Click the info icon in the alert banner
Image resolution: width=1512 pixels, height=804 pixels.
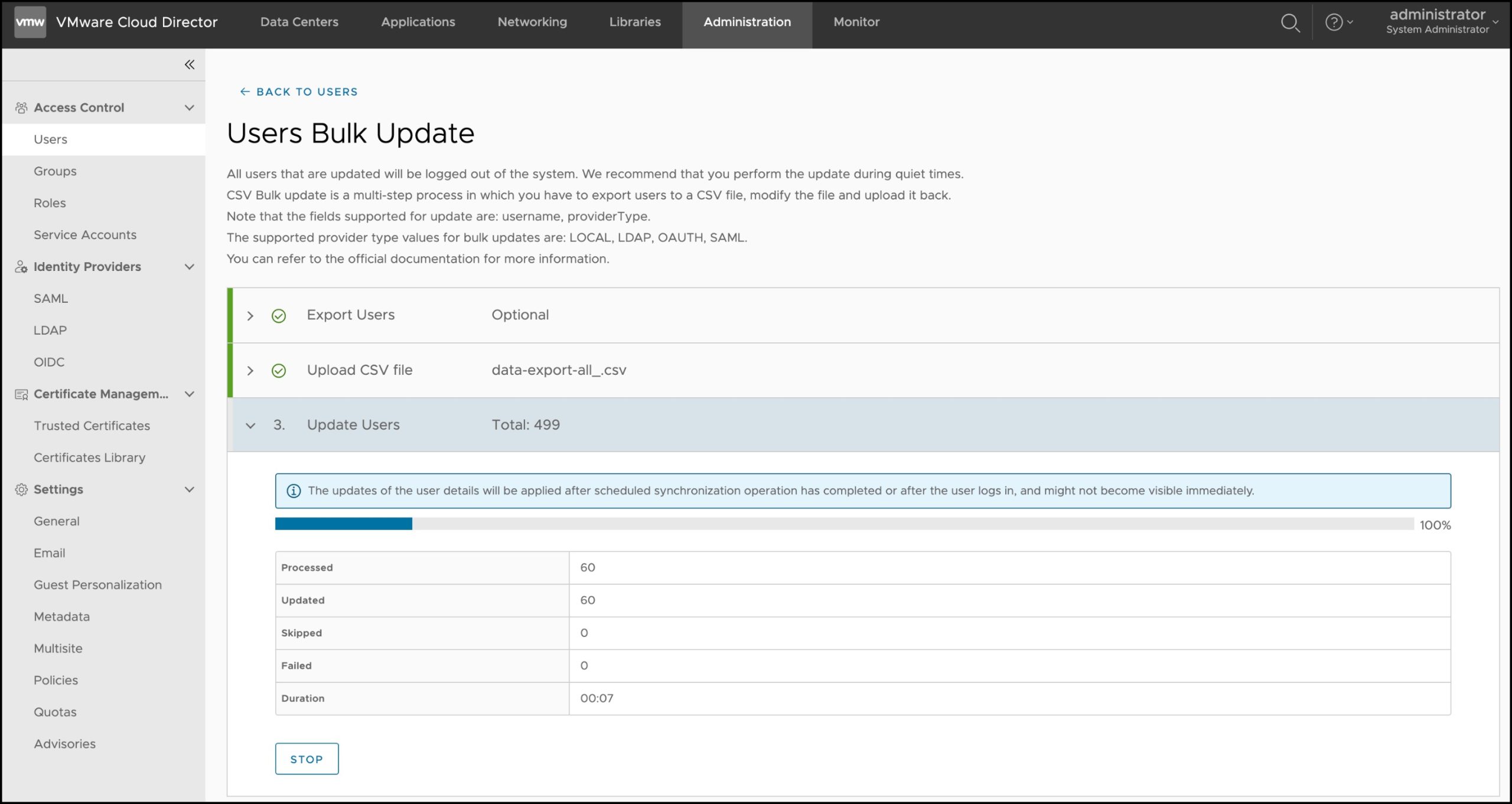[x=294, y=491]
